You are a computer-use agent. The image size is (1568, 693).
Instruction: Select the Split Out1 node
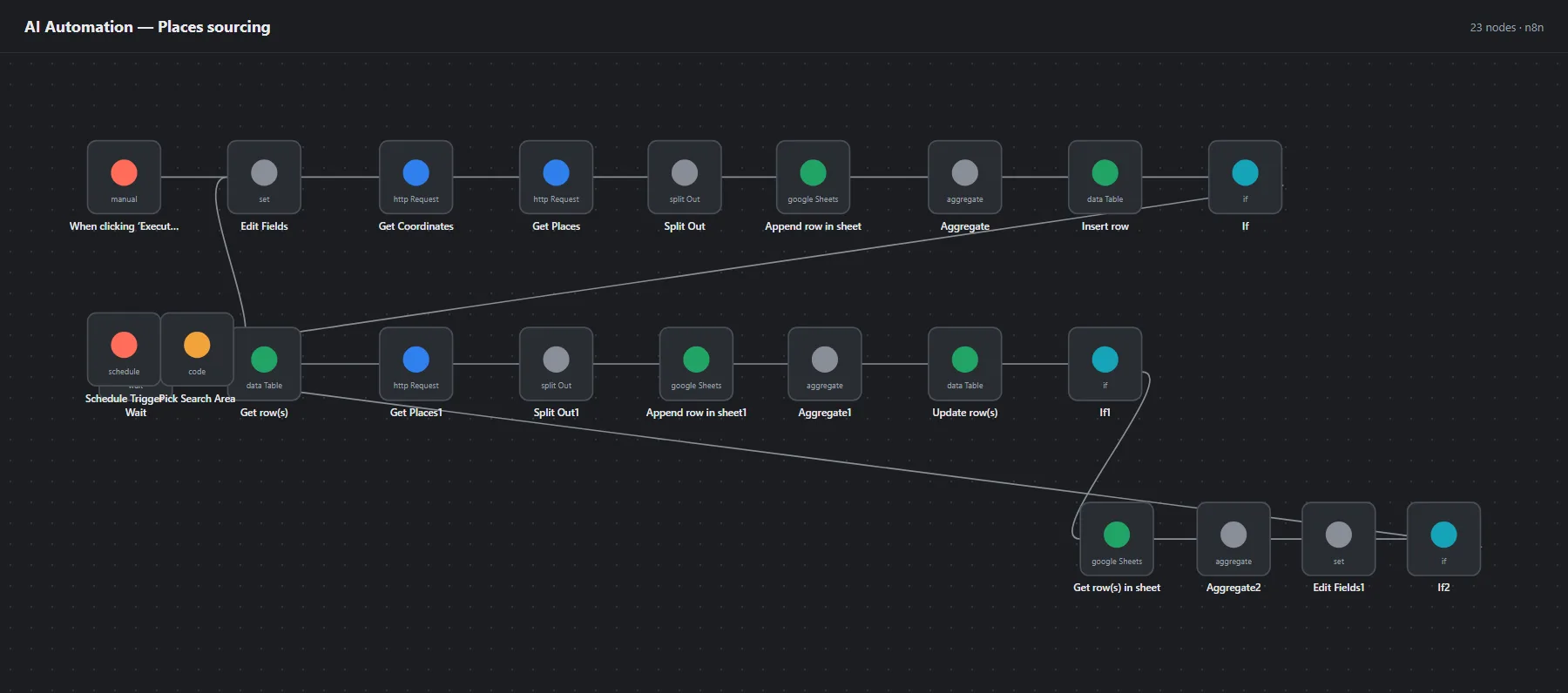556,364
